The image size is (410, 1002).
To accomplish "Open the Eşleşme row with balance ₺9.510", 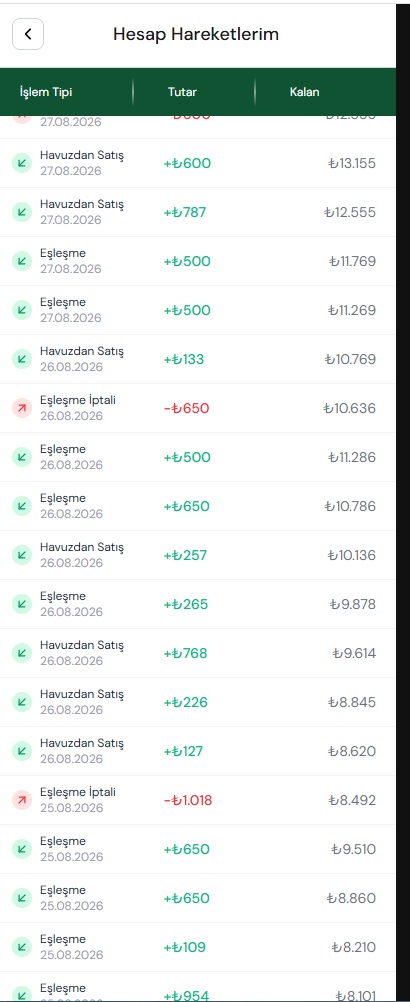I will tap(198, 849).
